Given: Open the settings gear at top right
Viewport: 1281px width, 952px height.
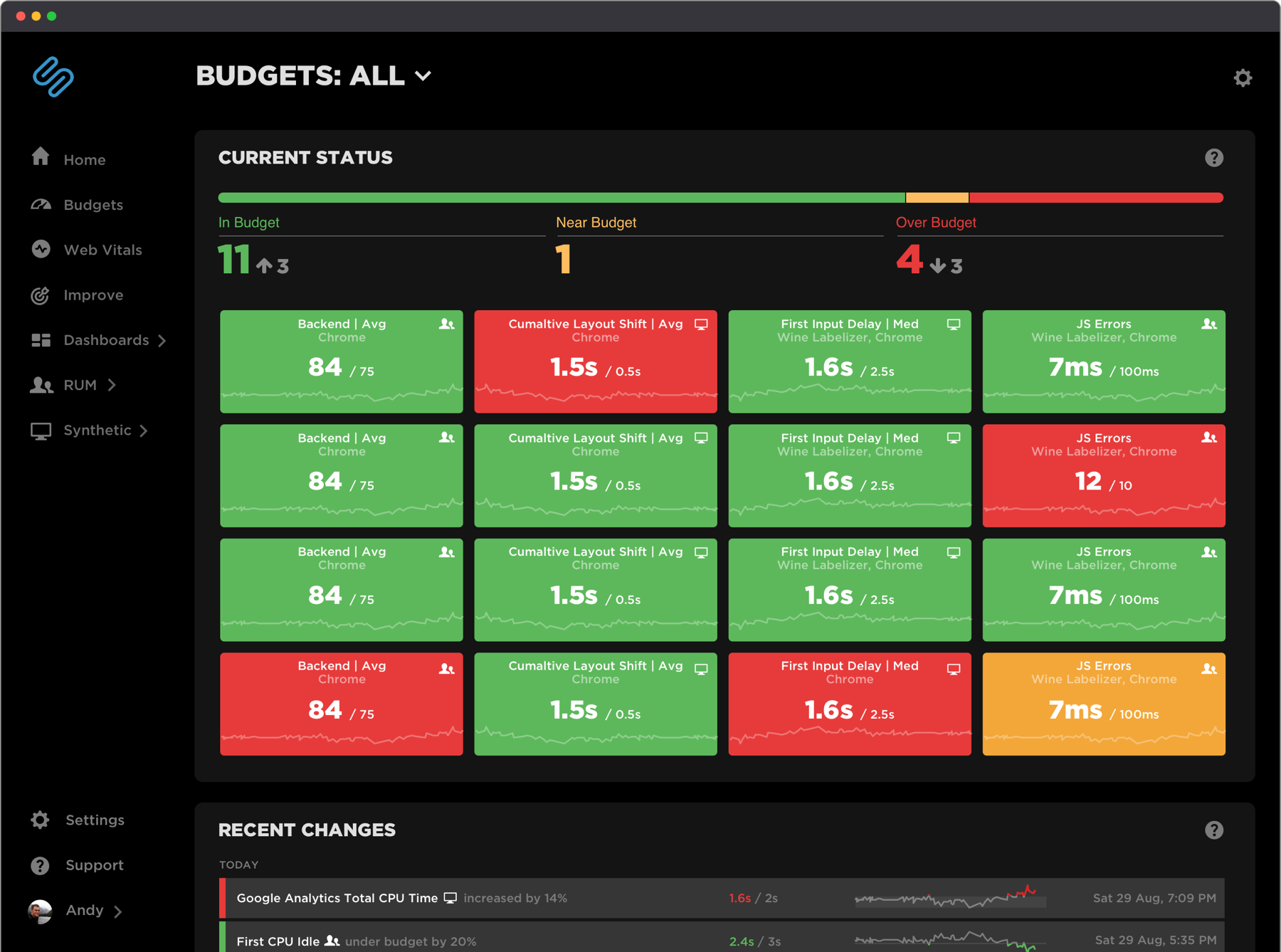Looking at the screenshot, I should point(1243,78).
